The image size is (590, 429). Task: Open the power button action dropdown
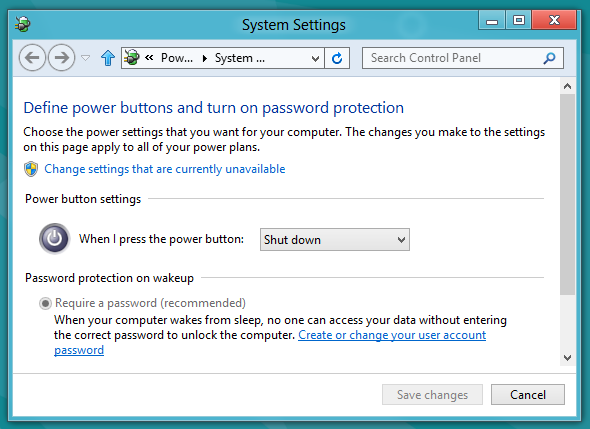coord(335,239)
